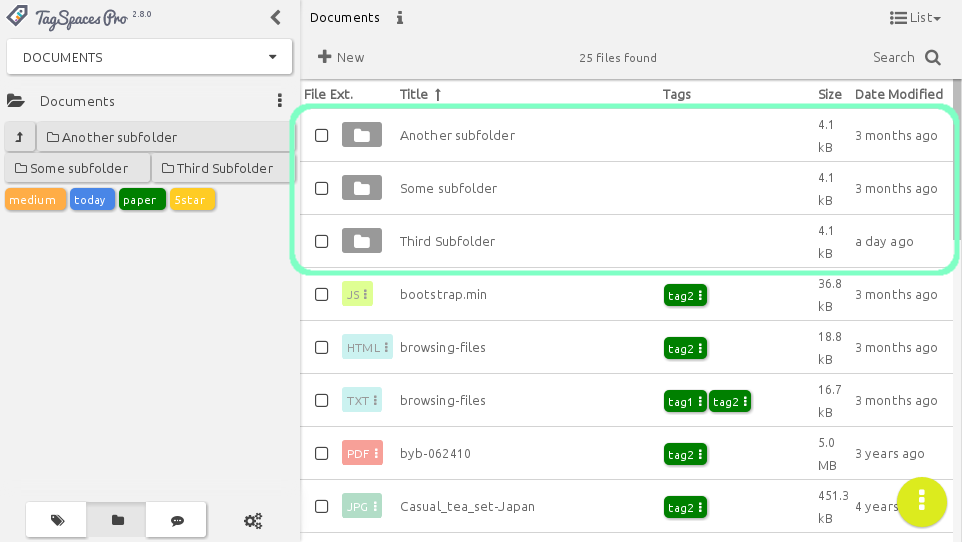Click the New file button
Viewport: 962px width, 542px height.
(x=341, y=58)
